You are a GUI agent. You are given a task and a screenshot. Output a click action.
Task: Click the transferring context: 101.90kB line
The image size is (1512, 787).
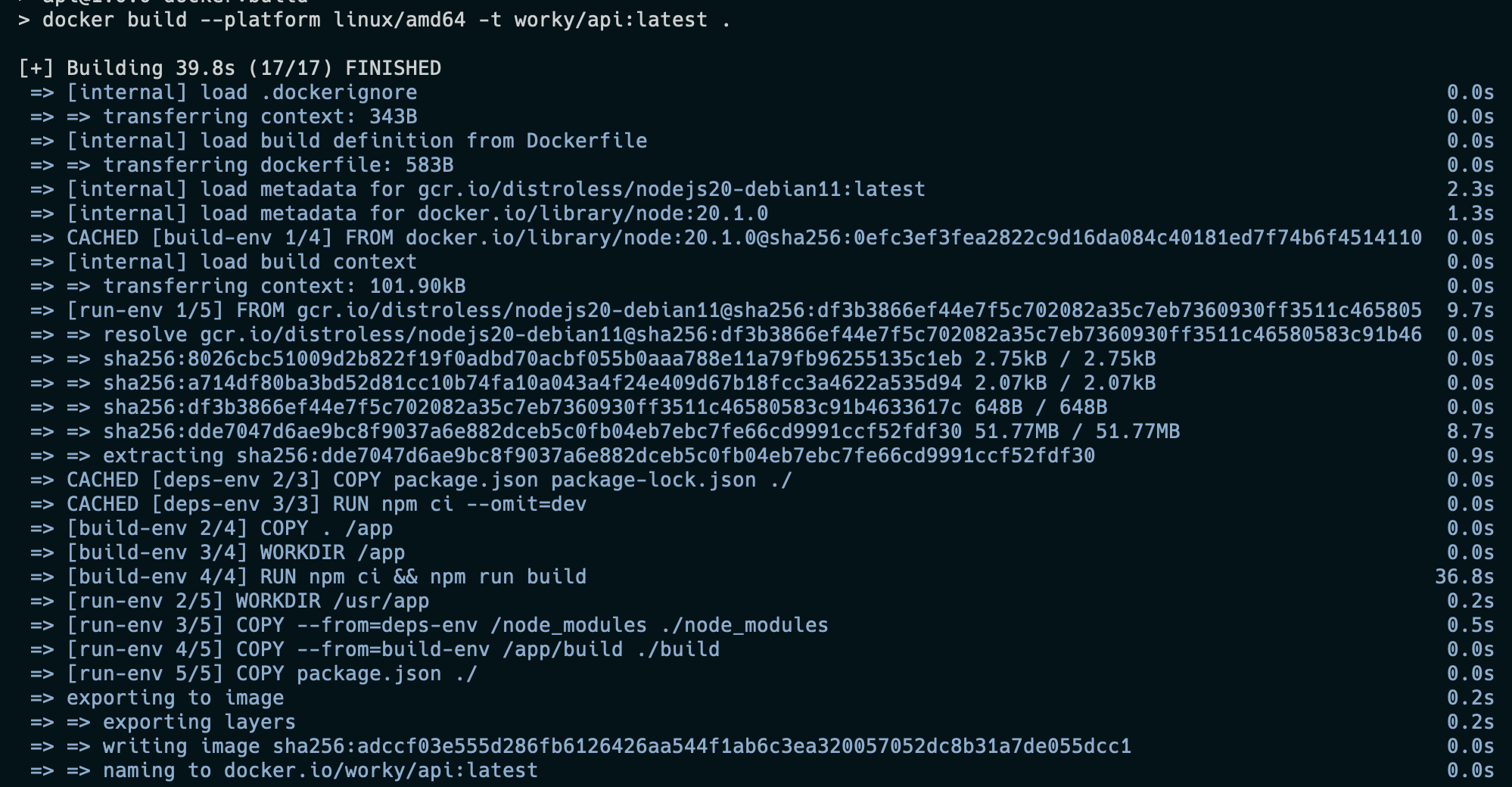pyautogui.click(x=284, y=286)
